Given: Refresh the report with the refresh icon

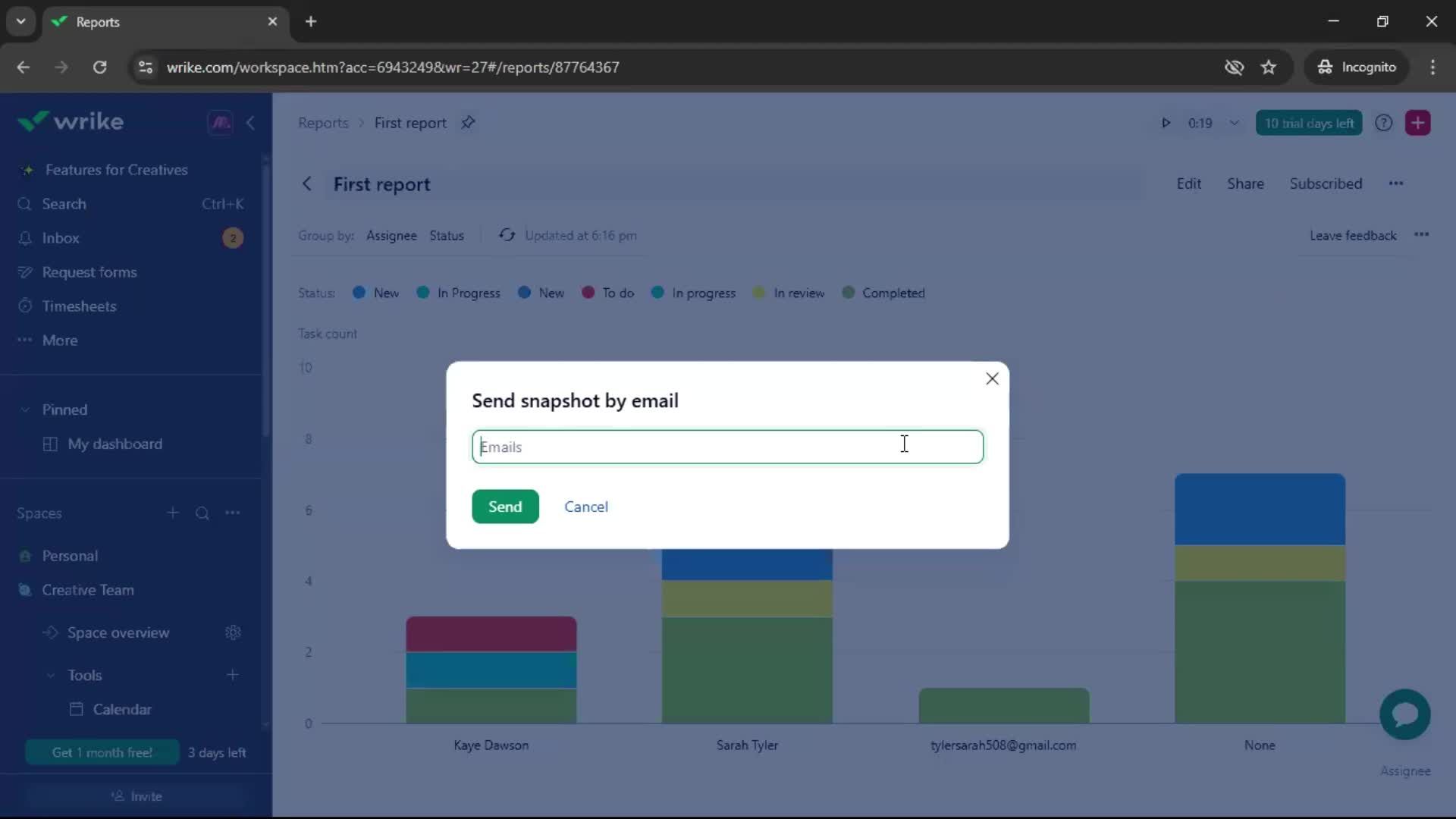Looking at the screenshot, I should [507, 235].
